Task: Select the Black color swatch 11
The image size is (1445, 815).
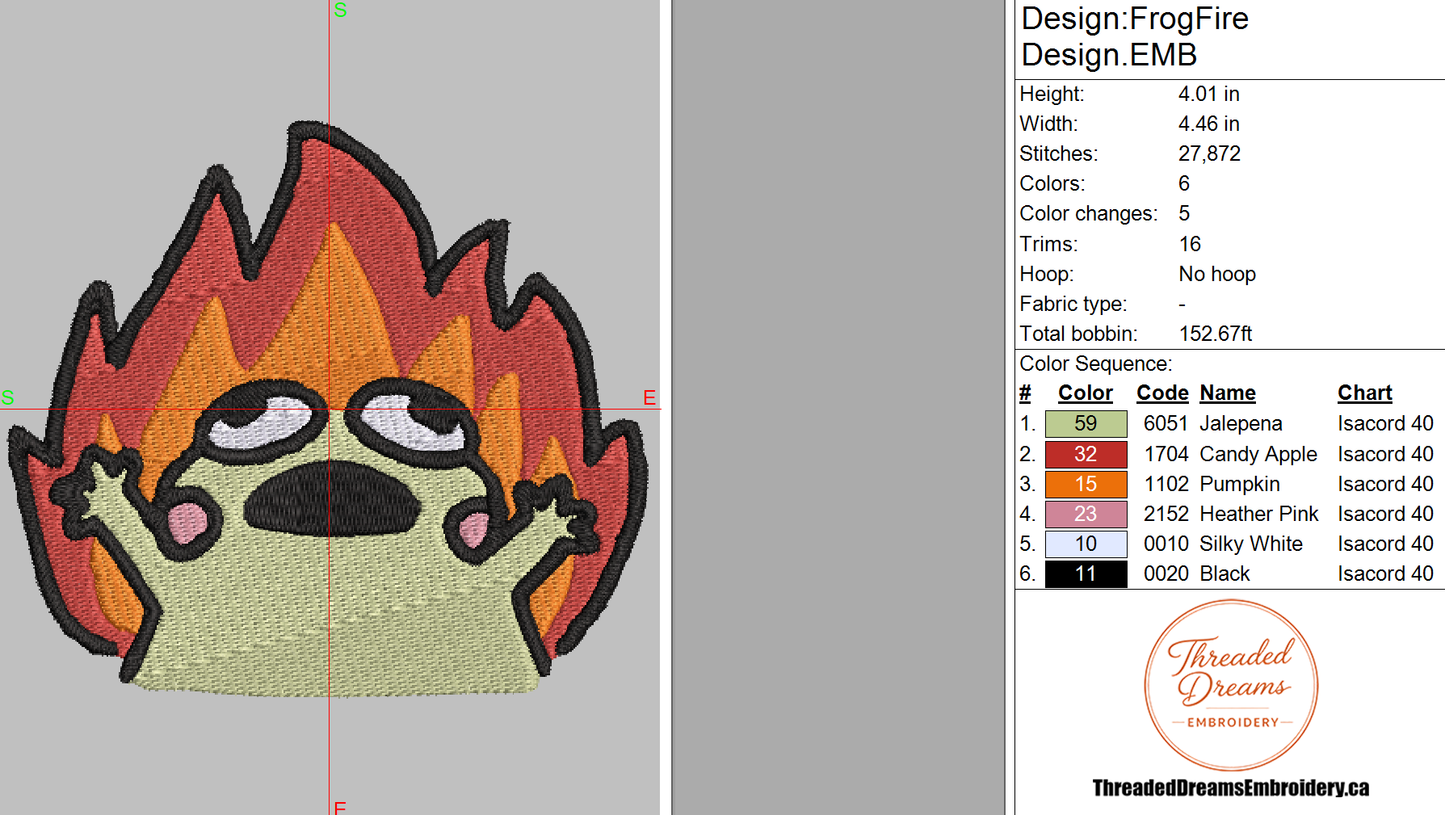Action: pos(1086,574)
